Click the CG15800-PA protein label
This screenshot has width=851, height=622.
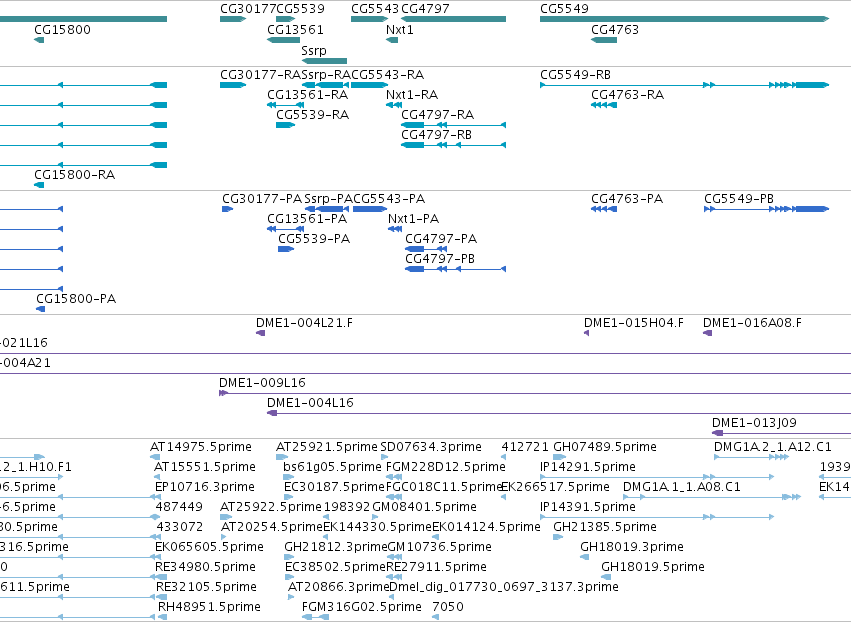click(76, 299)
